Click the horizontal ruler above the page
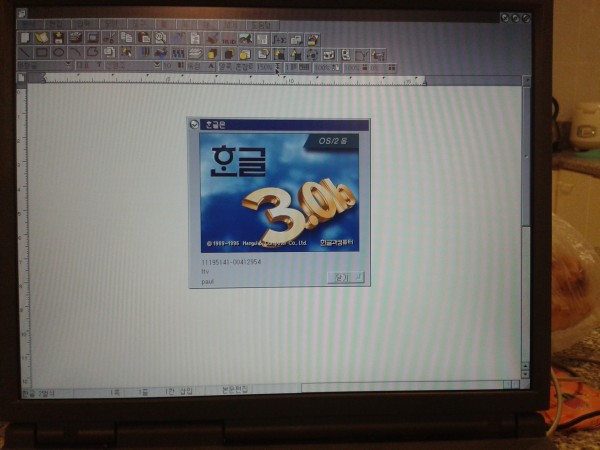The image size is (600, 450). click(234, 80)
